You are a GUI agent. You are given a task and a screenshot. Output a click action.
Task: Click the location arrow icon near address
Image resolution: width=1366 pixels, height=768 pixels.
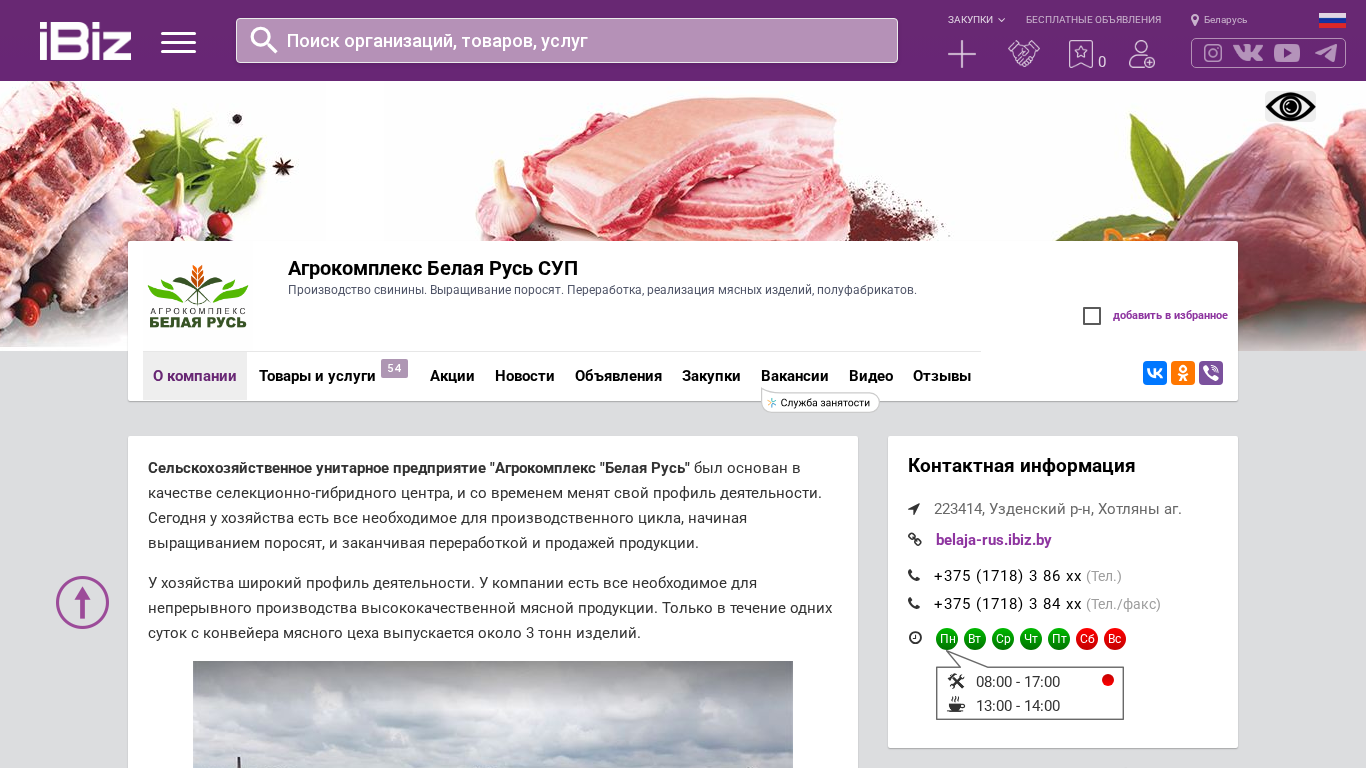tap(914, 509)
